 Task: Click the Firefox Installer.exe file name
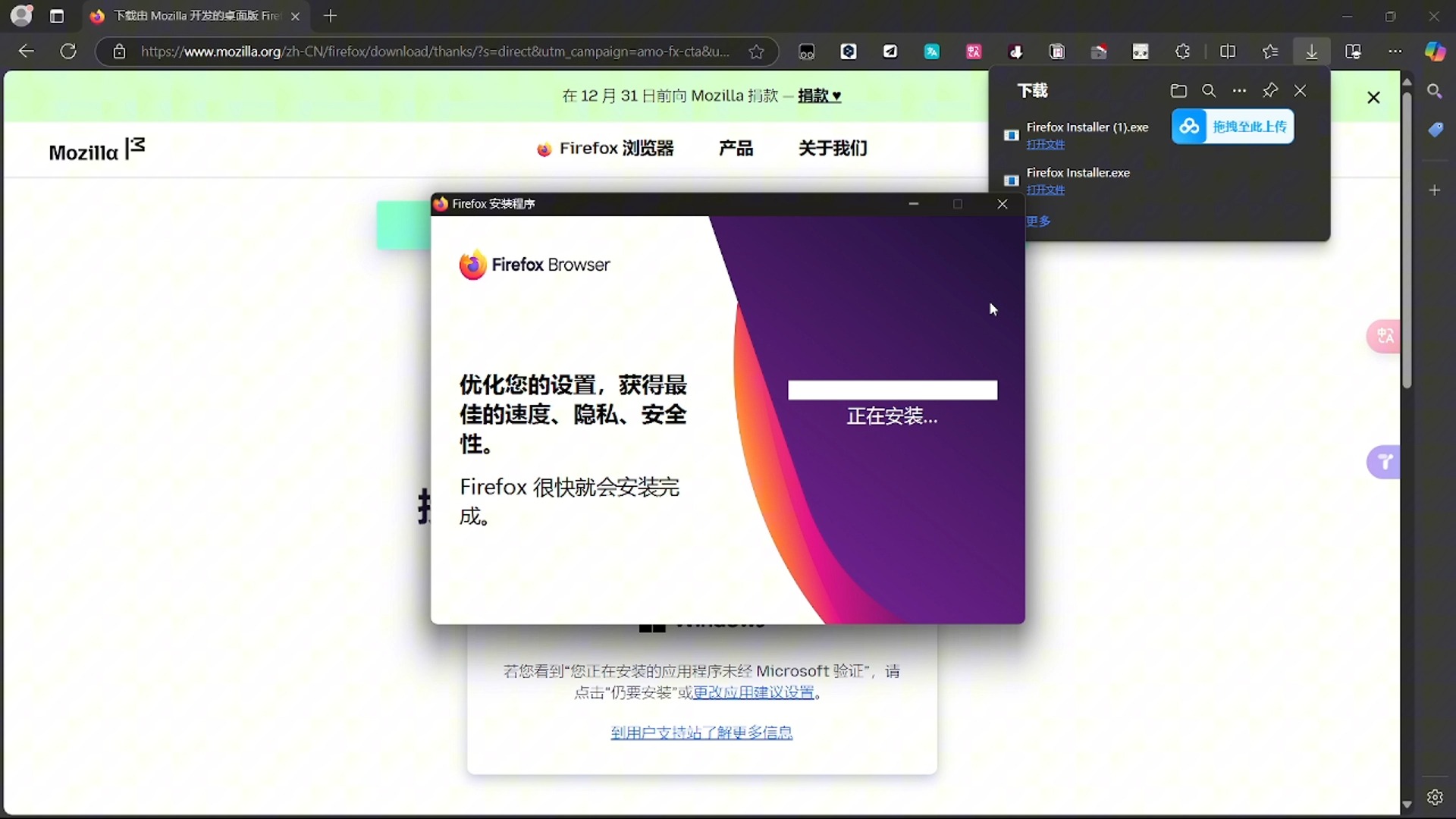tap(1078, 173)
